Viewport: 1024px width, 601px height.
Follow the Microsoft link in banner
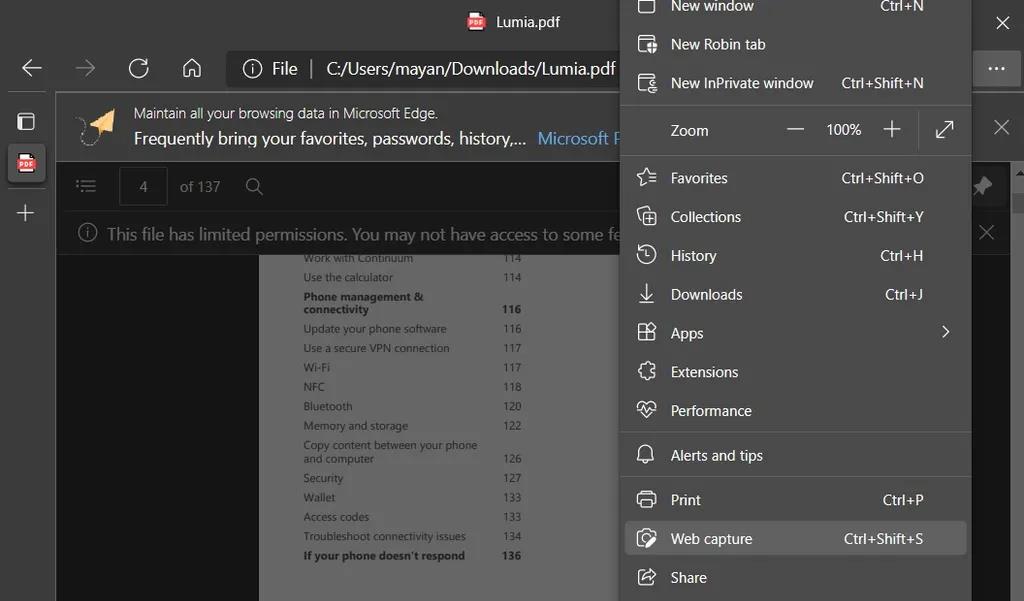tap(579, 138)
